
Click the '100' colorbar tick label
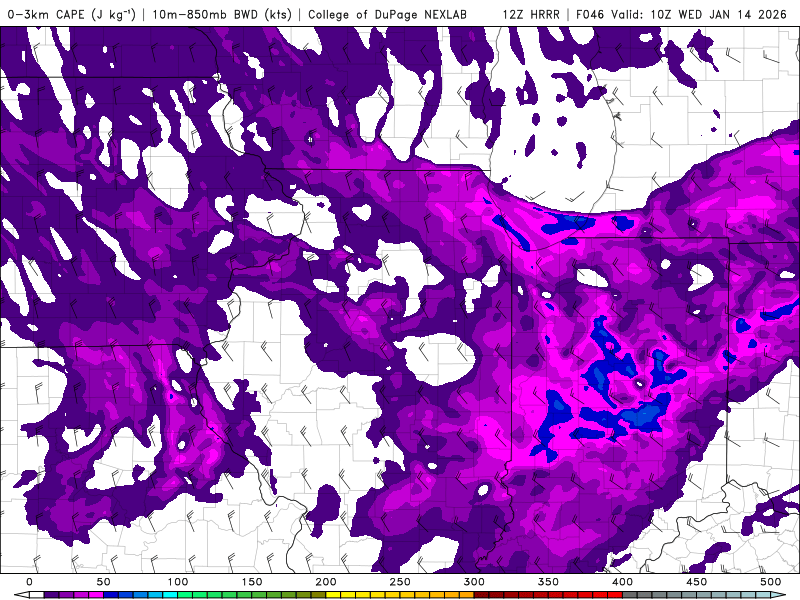point(178,582)
